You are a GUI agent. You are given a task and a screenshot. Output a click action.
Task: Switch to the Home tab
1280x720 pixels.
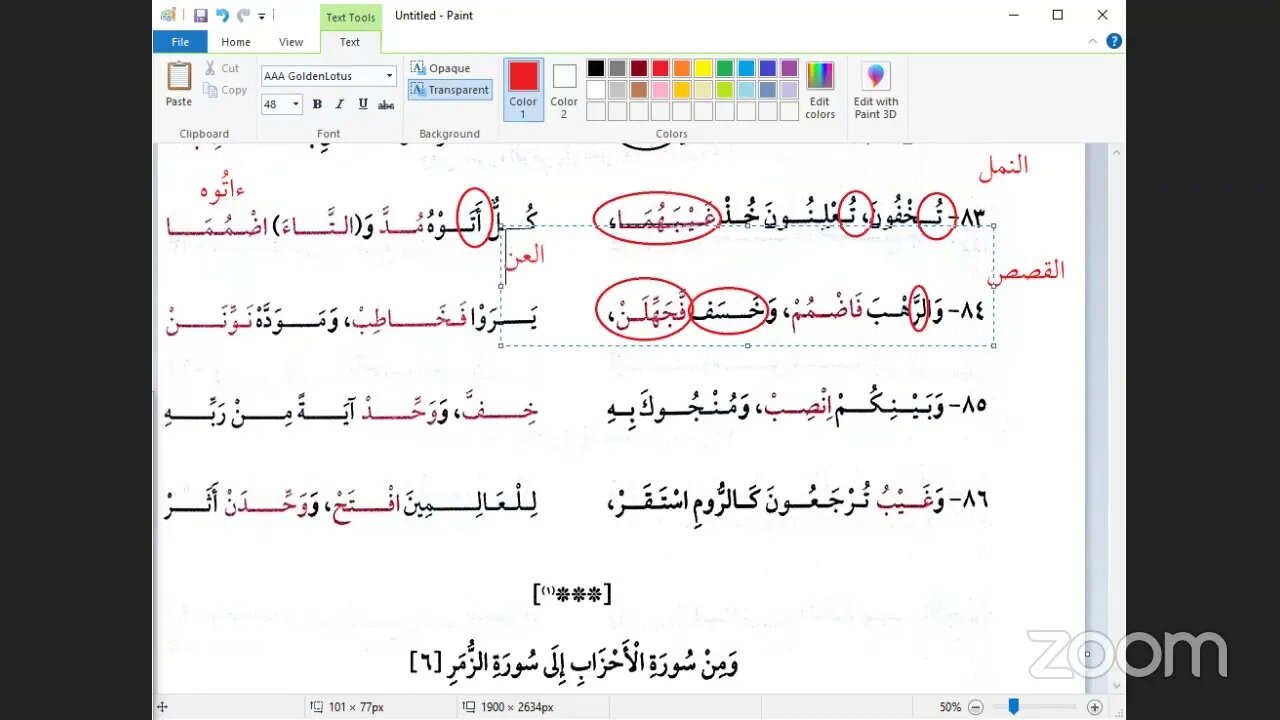tap(236, 42)
